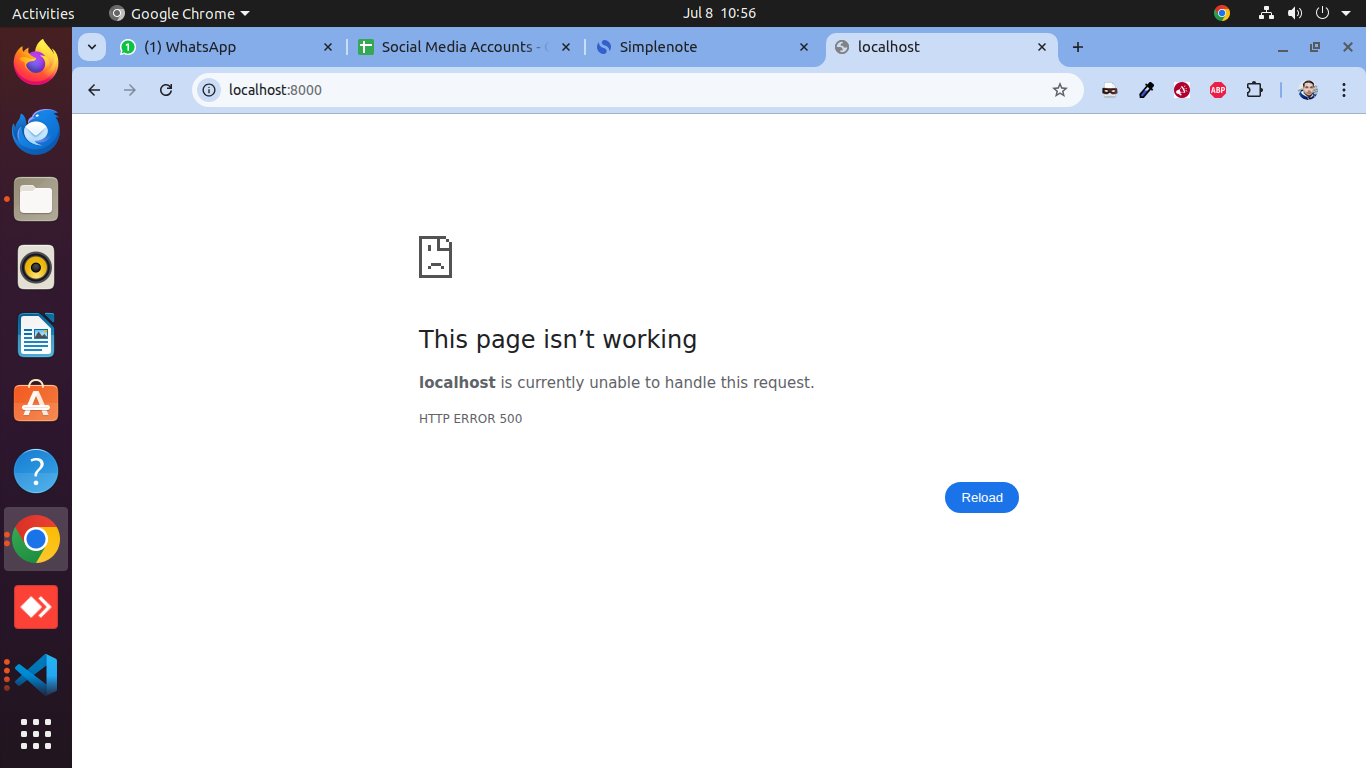
Task: Bookmark this page with star icon
Action: 1060,90
